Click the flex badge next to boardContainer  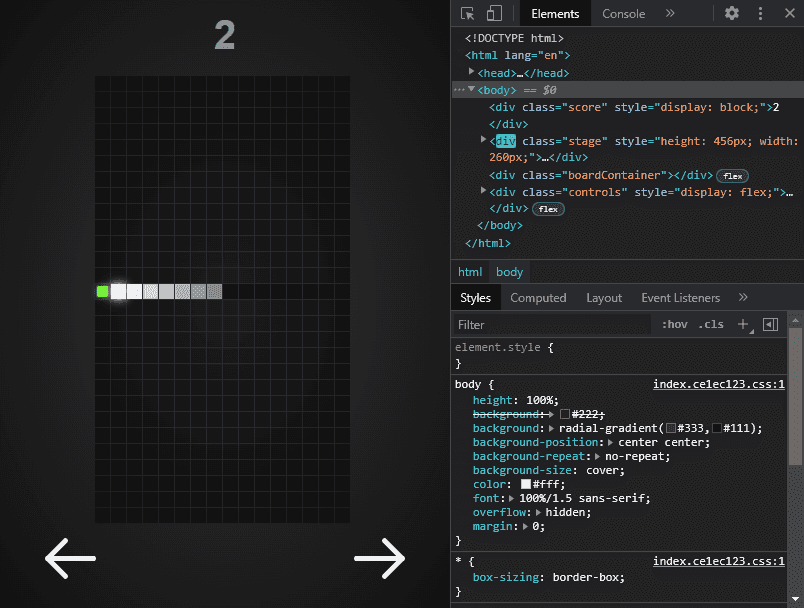733,176
